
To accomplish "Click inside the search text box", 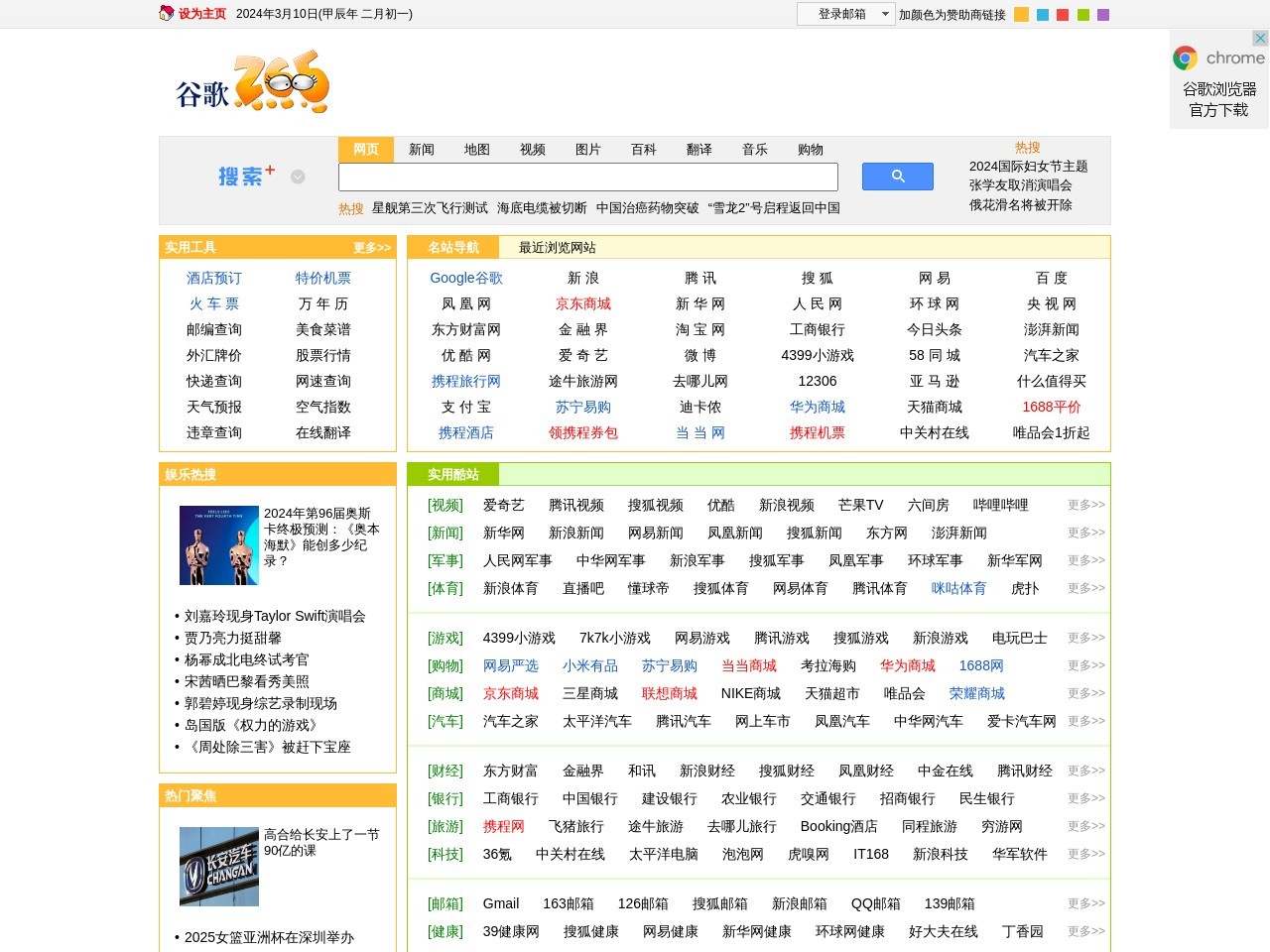I will [x=588, y=178].
